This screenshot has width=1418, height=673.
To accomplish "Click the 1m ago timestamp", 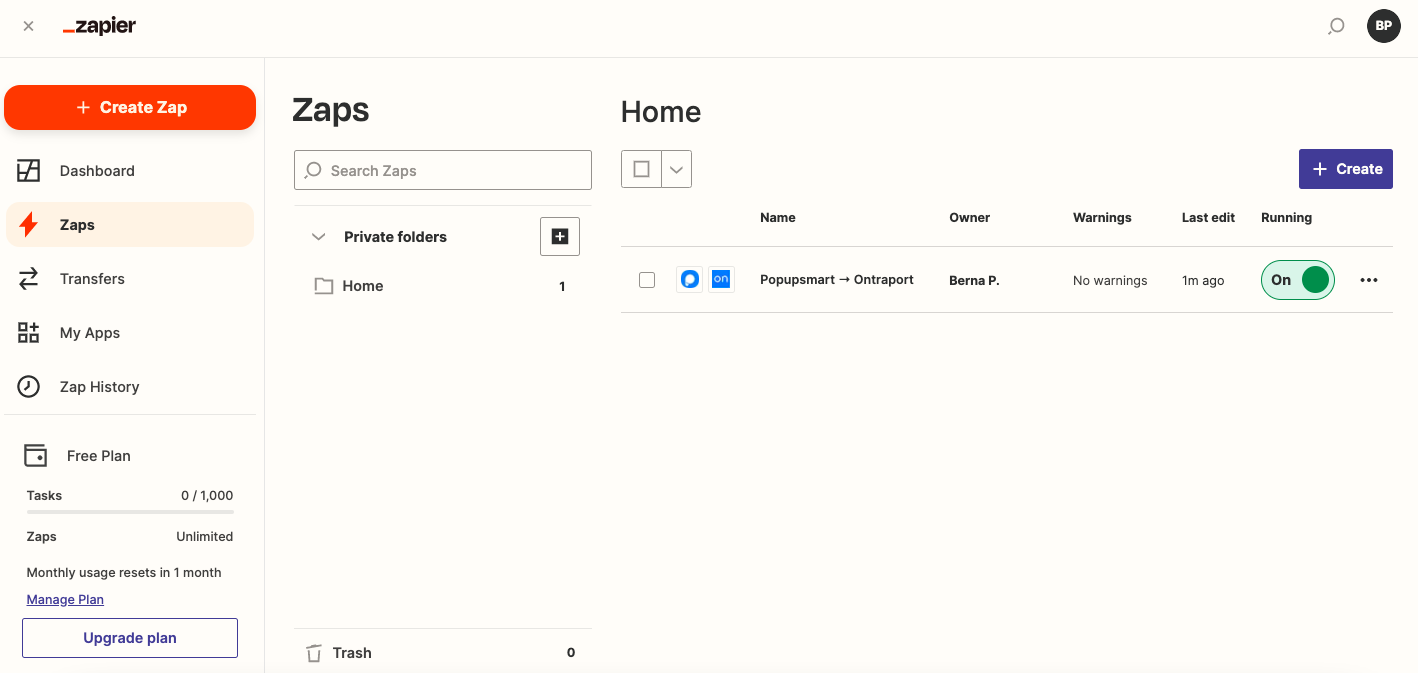I will tap(1203, 281).
